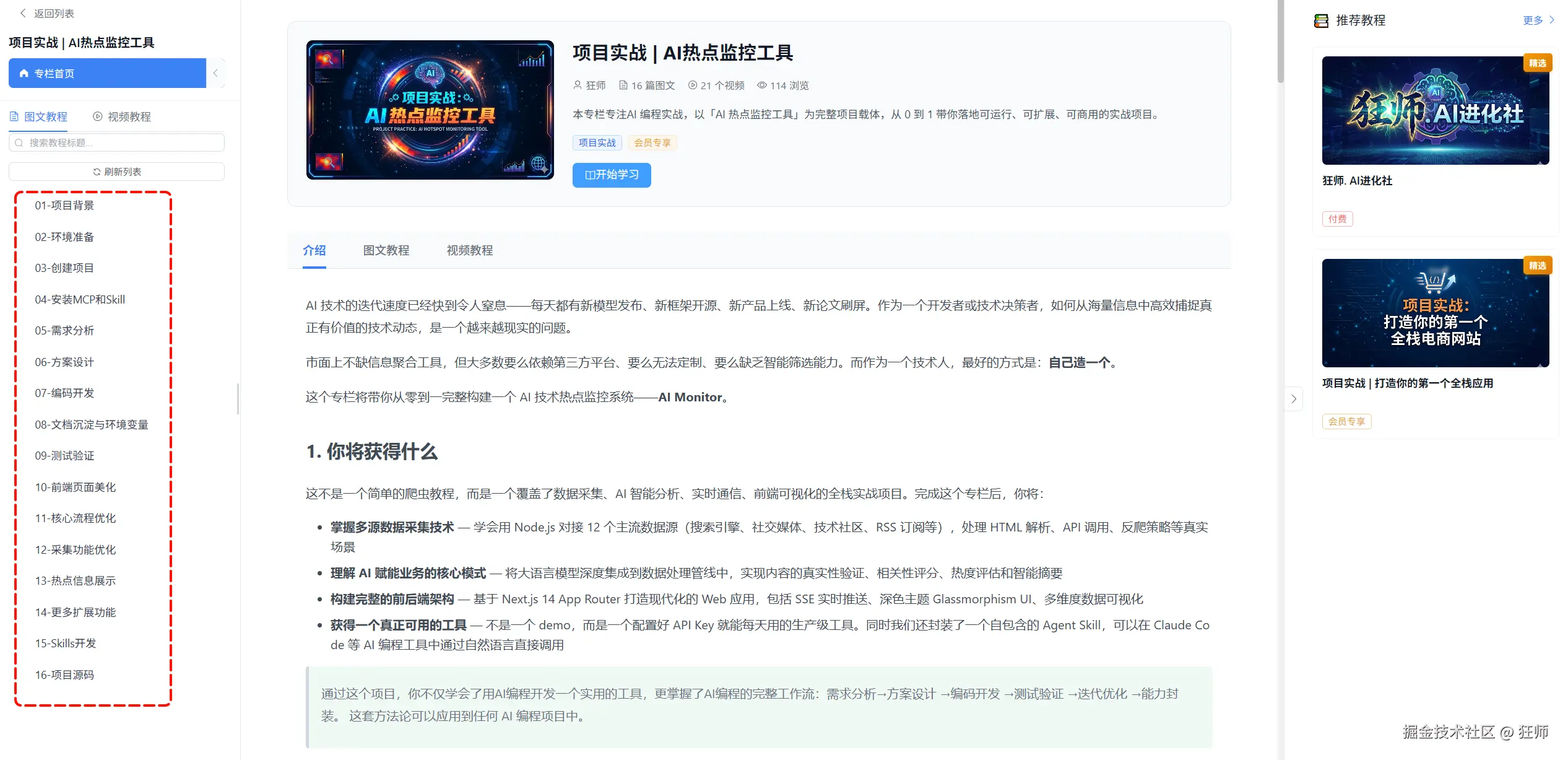Open chapter 04-安装MCP和Skill
The width and height of the screenshot is (1568, 760).
pos(80,300)
